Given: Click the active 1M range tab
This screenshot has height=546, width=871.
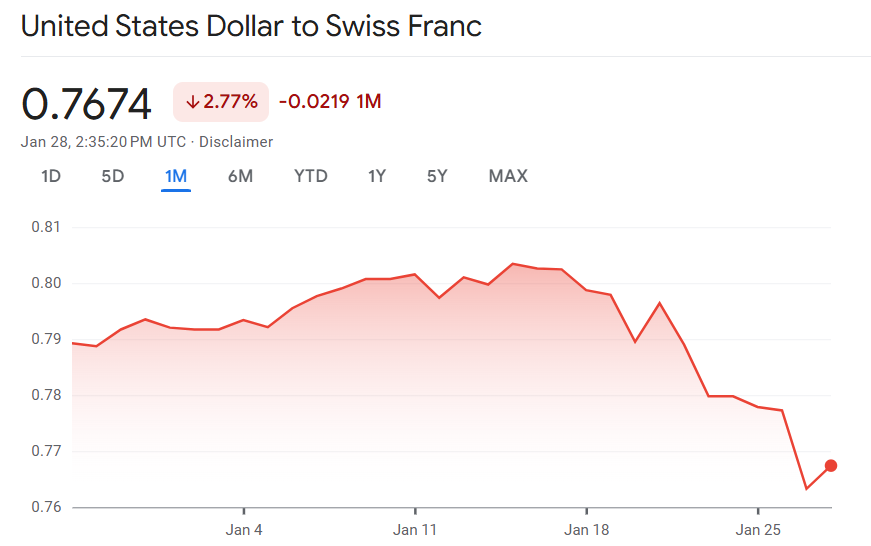Looking at the screenshot, I should [x=176, y=177].
